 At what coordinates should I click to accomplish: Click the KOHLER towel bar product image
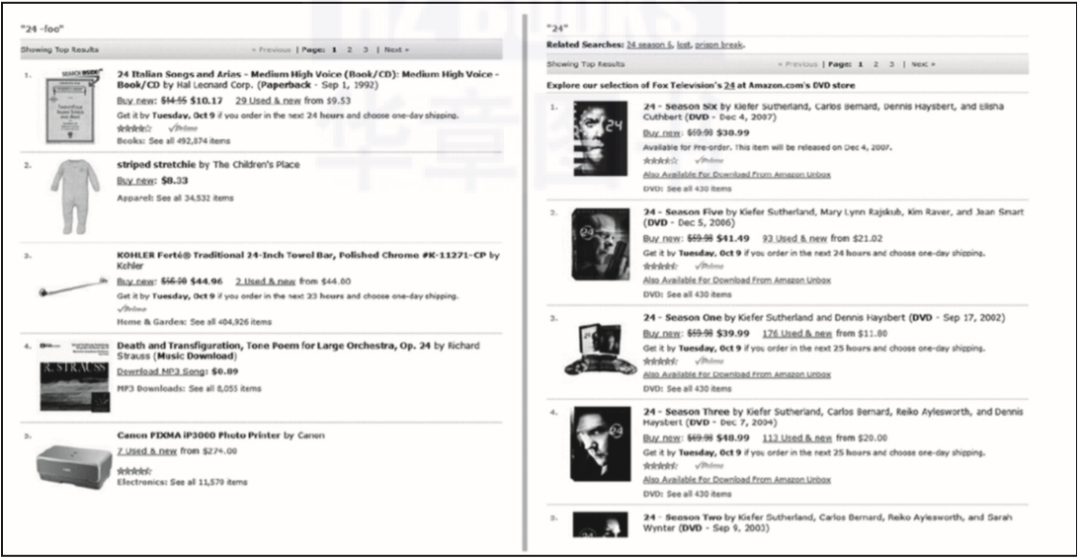[73, 287]
